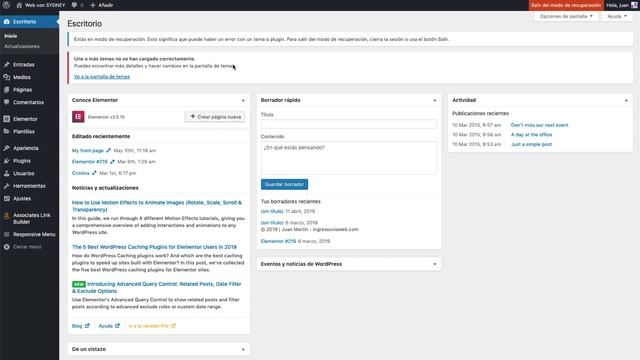Open the Just a simple post link

tap(531, 144)
